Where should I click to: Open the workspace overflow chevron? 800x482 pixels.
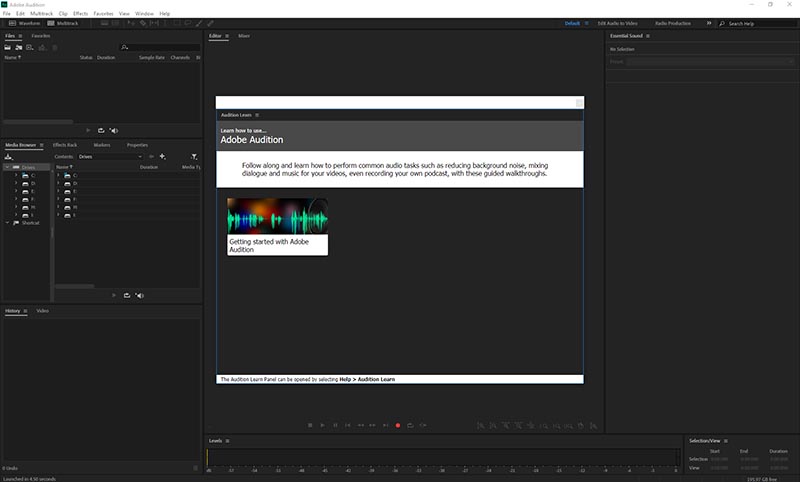click(709, 23)
